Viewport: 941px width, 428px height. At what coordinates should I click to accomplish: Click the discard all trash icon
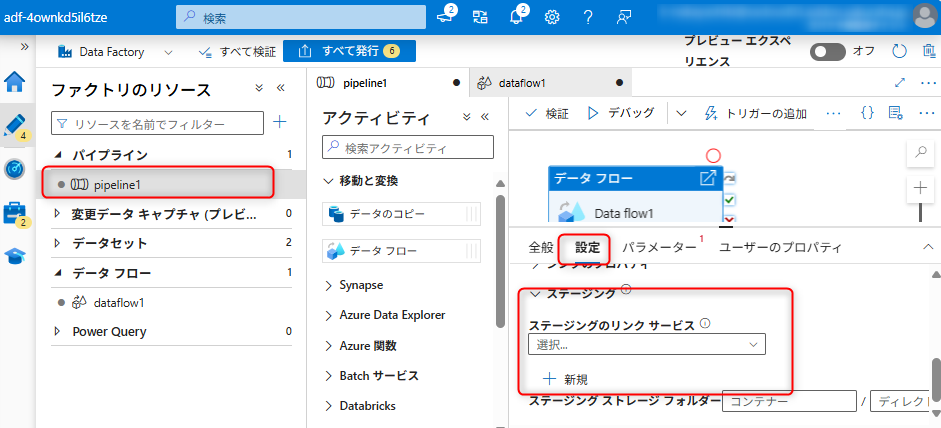coord(930,52)
